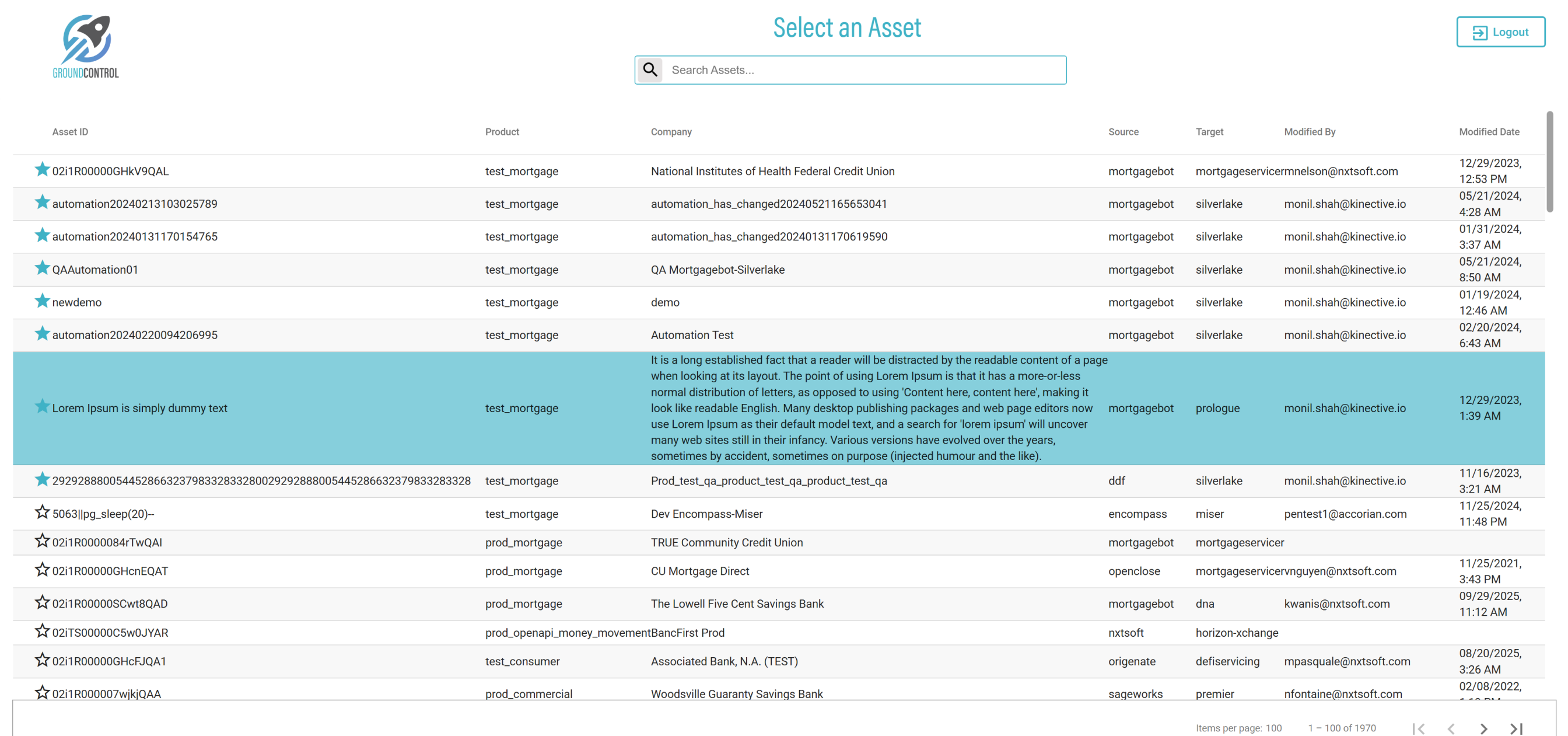Star the 02iTS00000C5w0JYAR asset
Screen dimensions: 1568x736
coord(41,631)
